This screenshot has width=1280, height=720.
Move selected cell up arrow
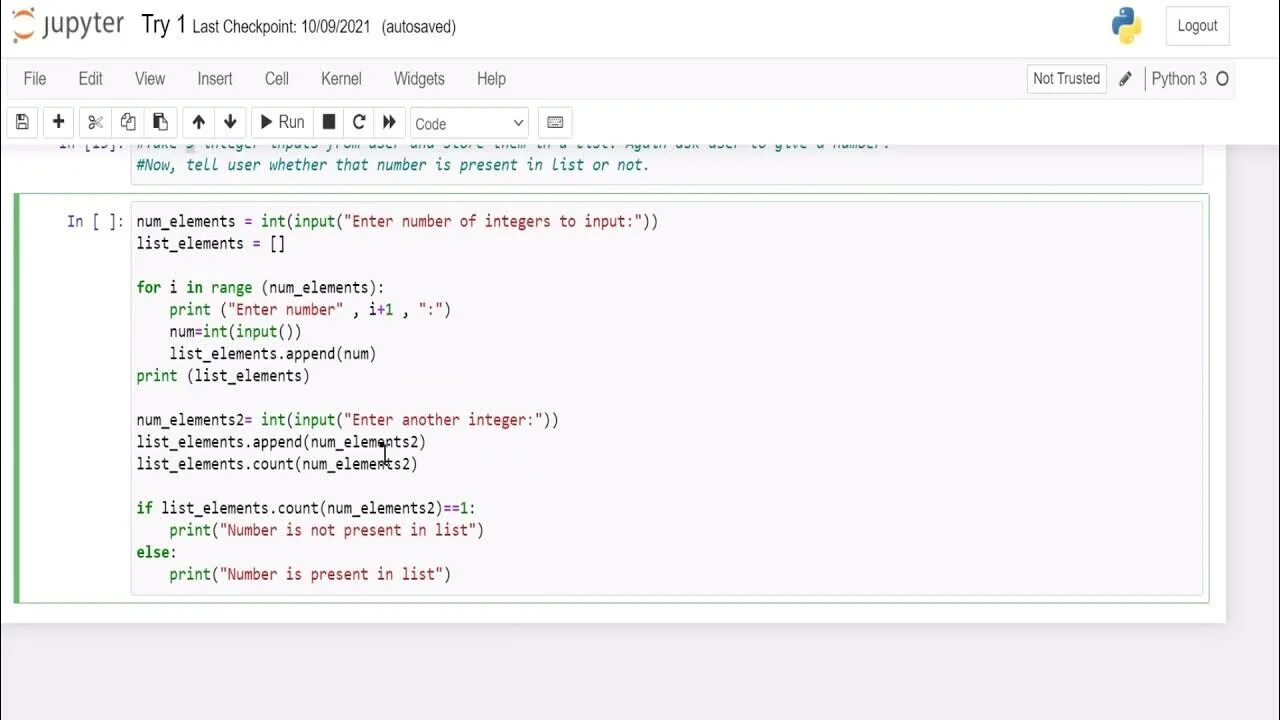pyautogui.click(x=198, y=122)
